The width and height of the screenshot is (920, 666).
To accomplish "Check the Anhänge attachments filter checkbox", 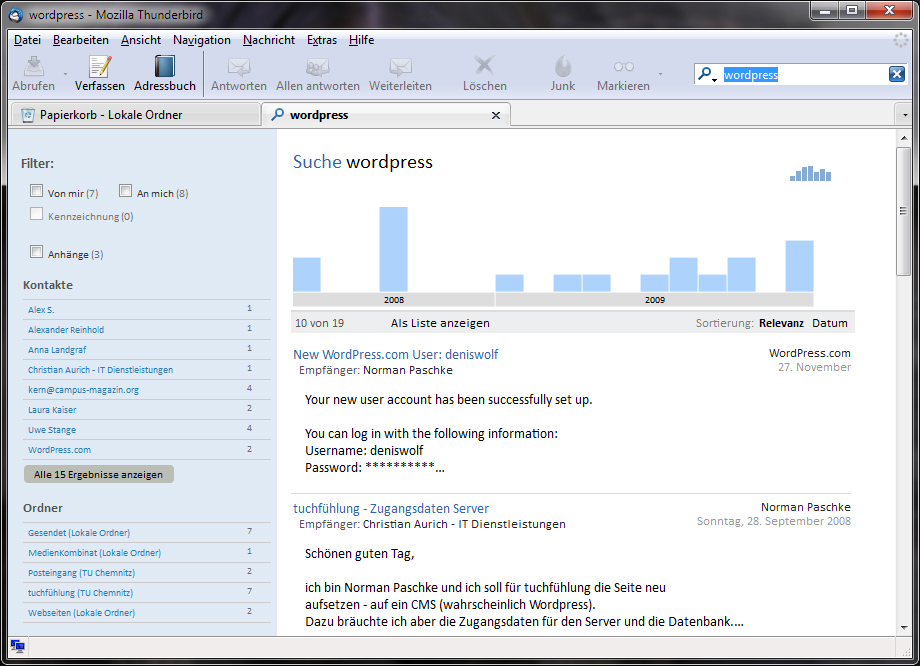I will pyautogui.click(x=36, y=252).
